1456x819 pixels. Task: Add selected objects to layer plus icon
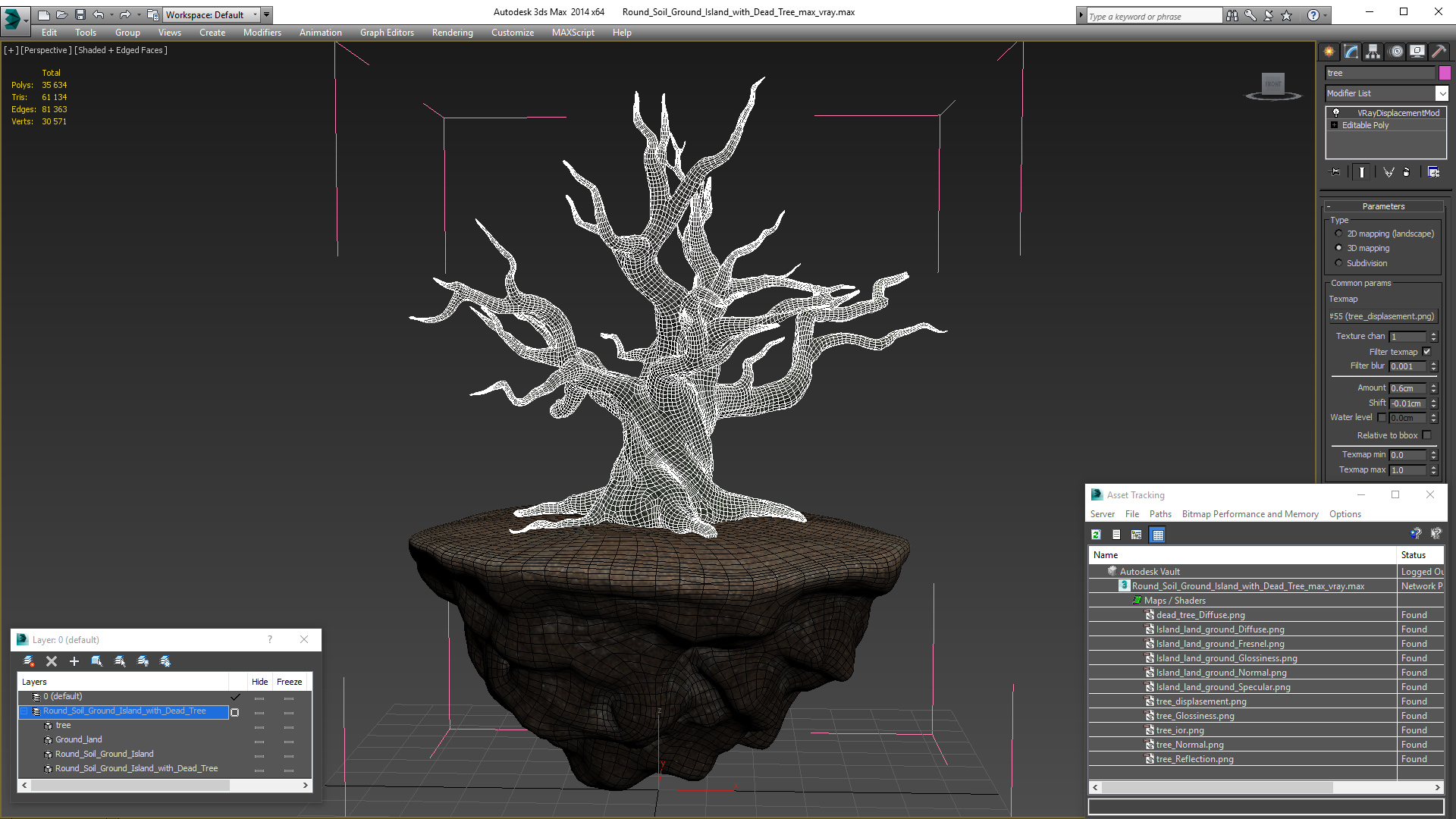[74, 661]
